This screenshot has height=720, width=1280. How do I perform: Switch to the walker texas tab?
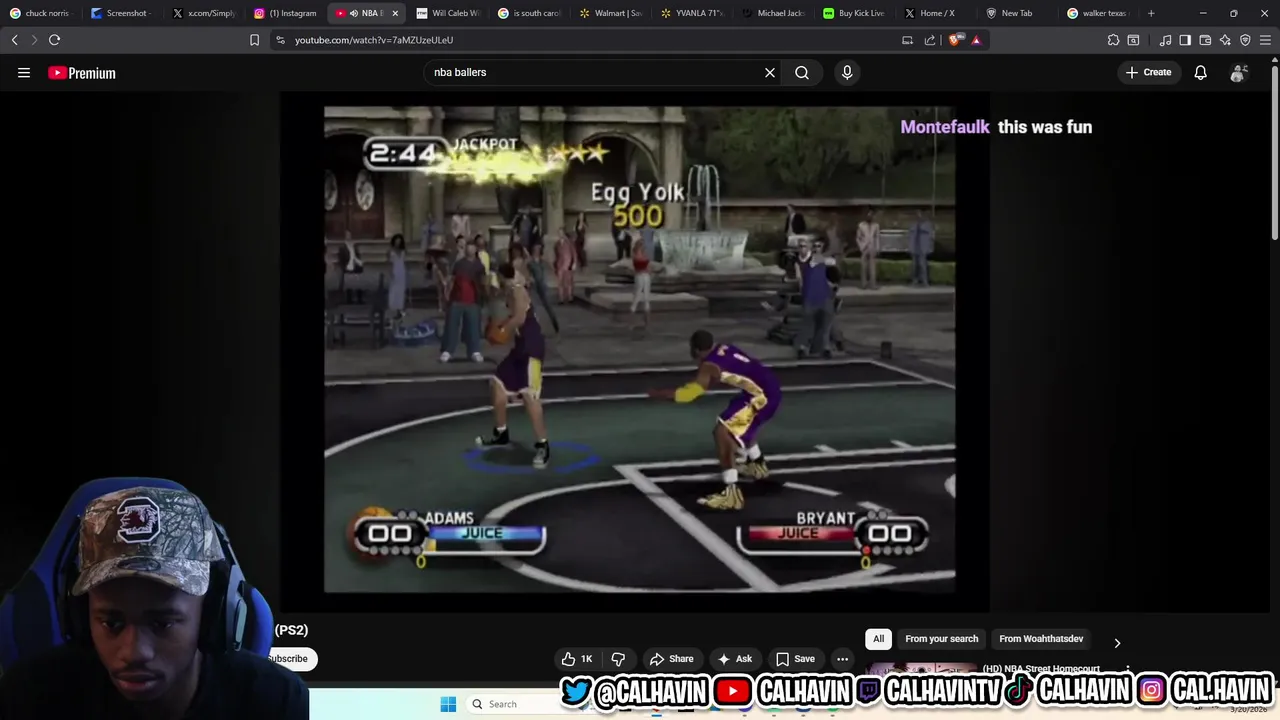point(1099,13)
